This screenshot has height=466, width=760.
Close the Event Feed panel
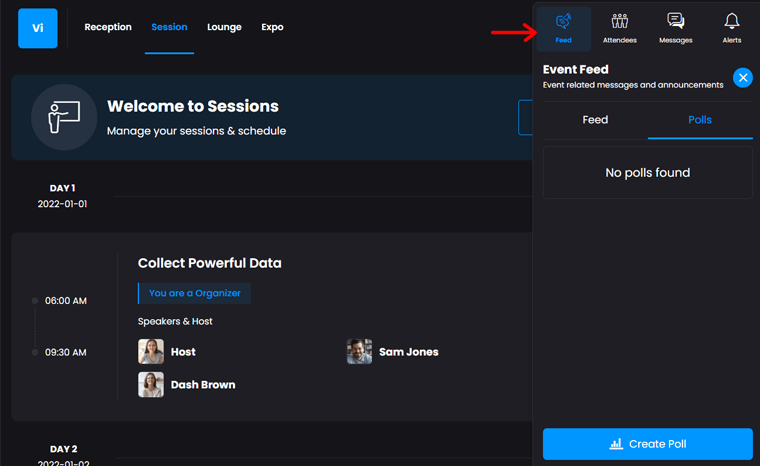[742, 78]
